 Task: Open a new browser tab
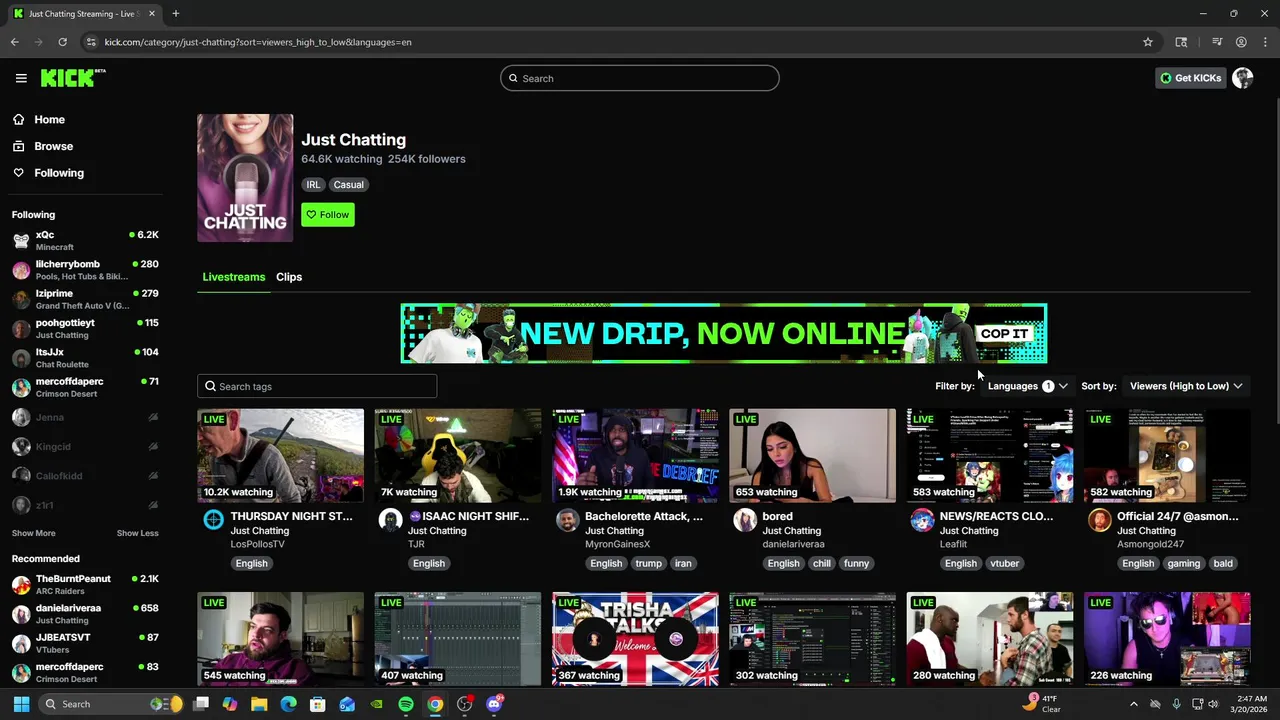pos(175,14)
